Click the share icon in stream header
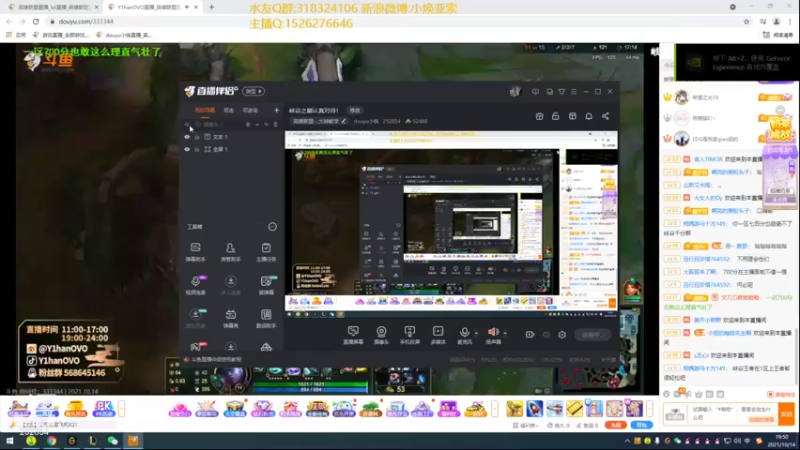800x450 pixels. [605, 116]
